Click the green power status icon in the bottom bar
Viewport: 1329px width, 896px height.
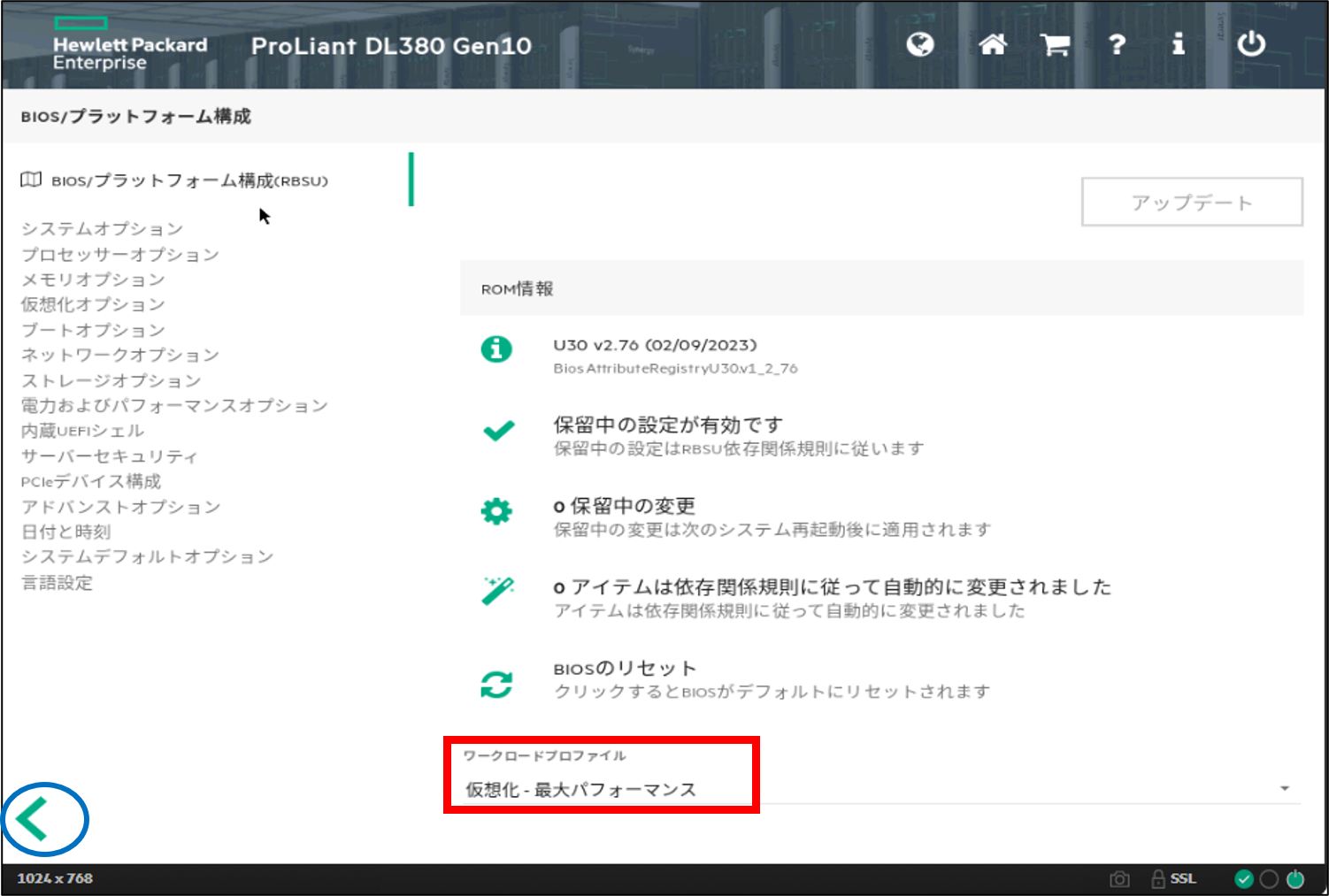click(x=1295, y=878)
